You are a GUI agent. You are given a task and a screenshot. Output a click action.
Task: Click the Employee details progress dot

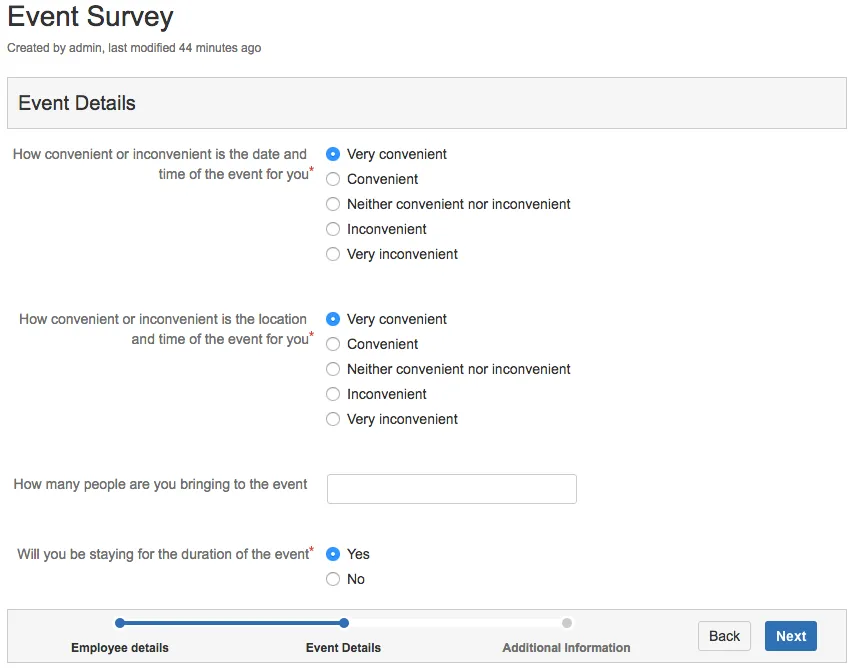point(120,623)
